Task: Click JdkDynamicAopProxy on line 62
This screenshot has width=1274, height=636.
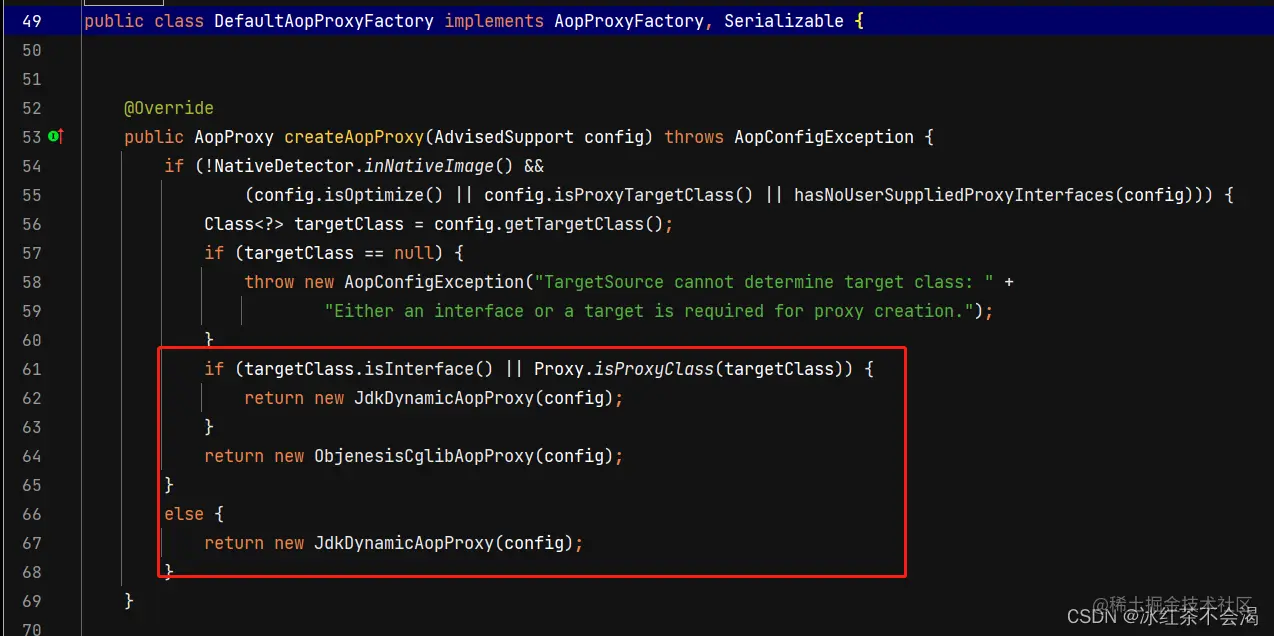Action: (x=444, y=398)
